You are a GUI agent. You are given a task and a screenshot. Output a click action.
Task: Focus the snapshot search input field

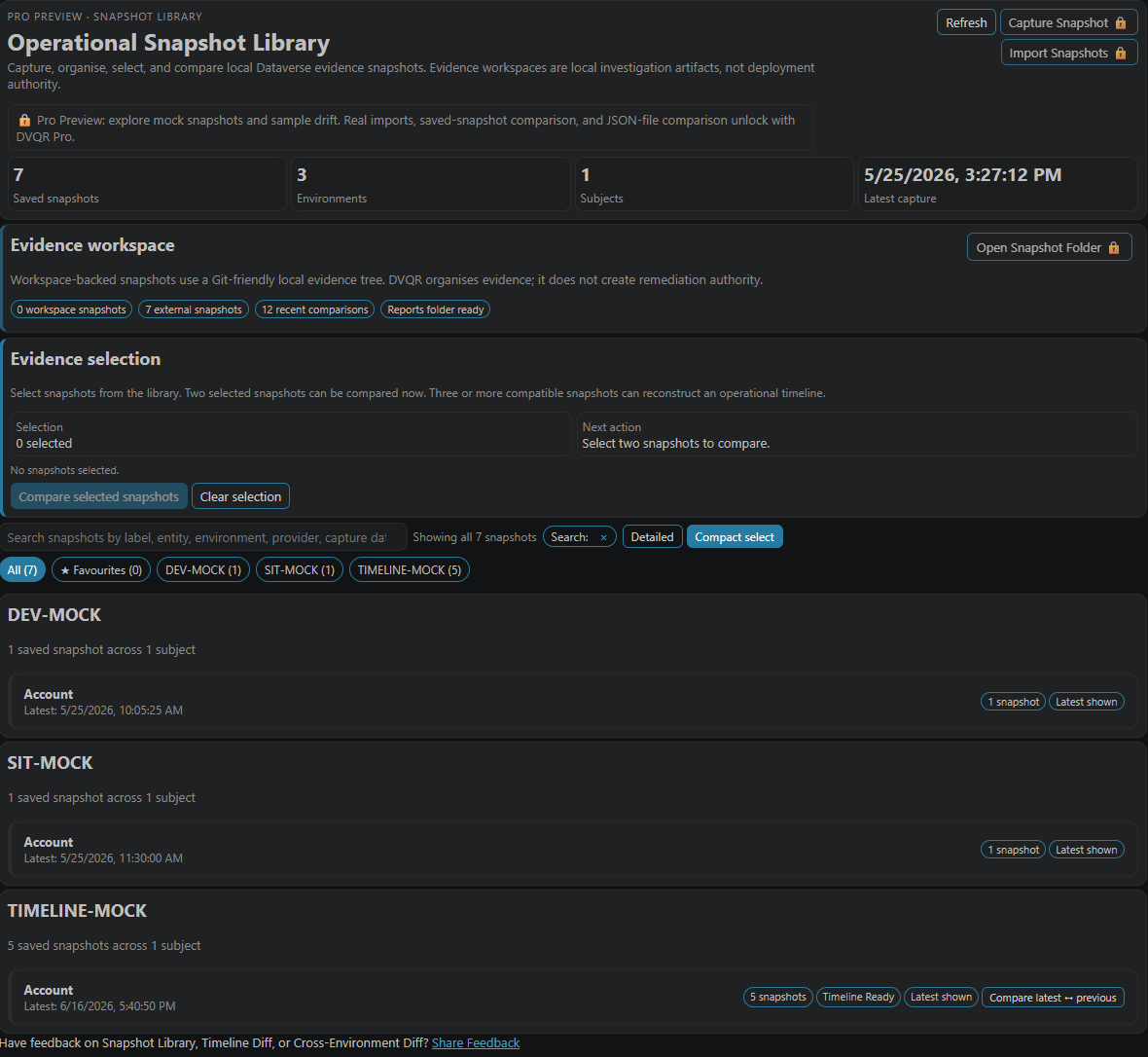pyautogui.click(x=203, y=537)
